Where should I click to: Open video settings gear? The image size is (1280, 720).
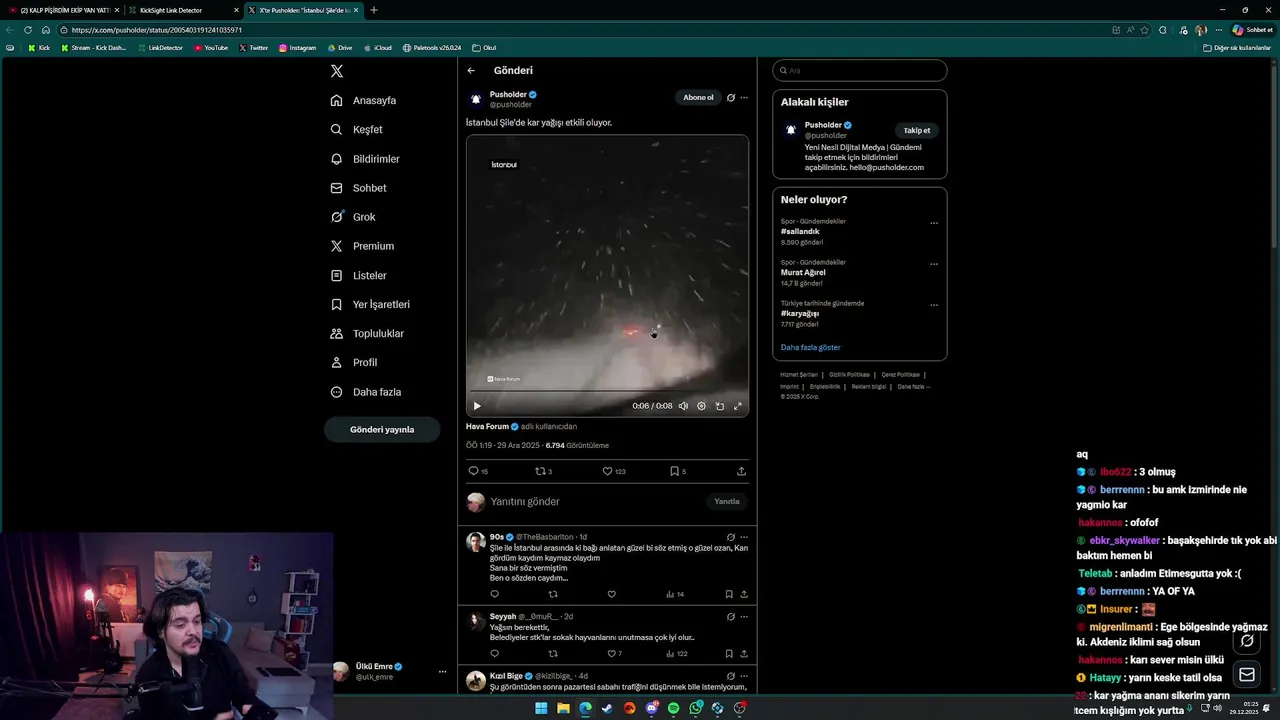point(702,406)
